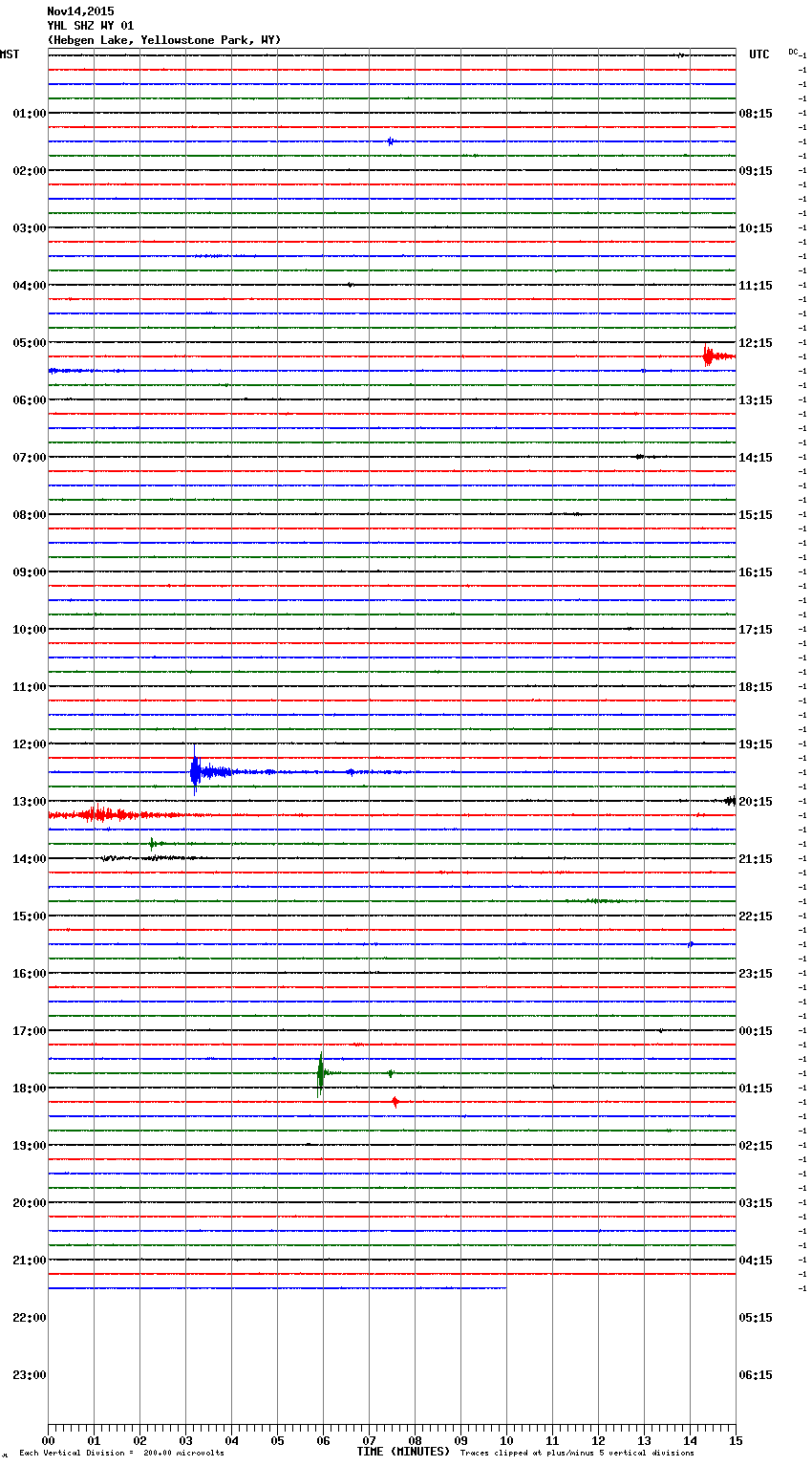Click the "06:15" UTC time label
This screenshot has width=812, height=1466.
(x=756, y=1375)
